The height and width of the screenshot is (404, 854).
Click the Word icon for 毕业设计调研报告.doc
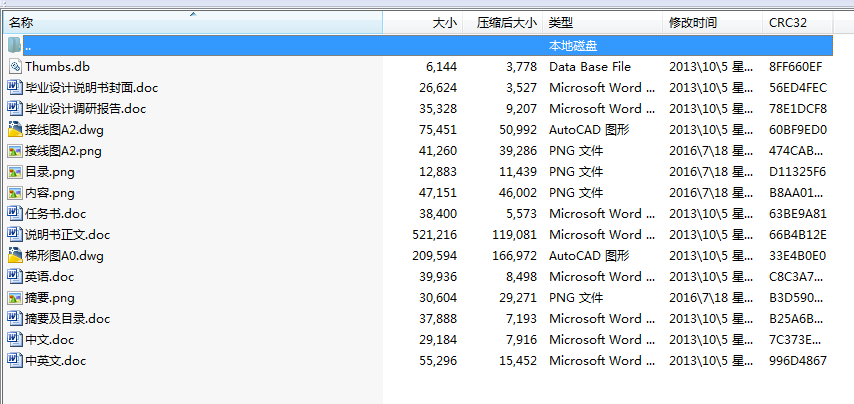click(15, 108)
